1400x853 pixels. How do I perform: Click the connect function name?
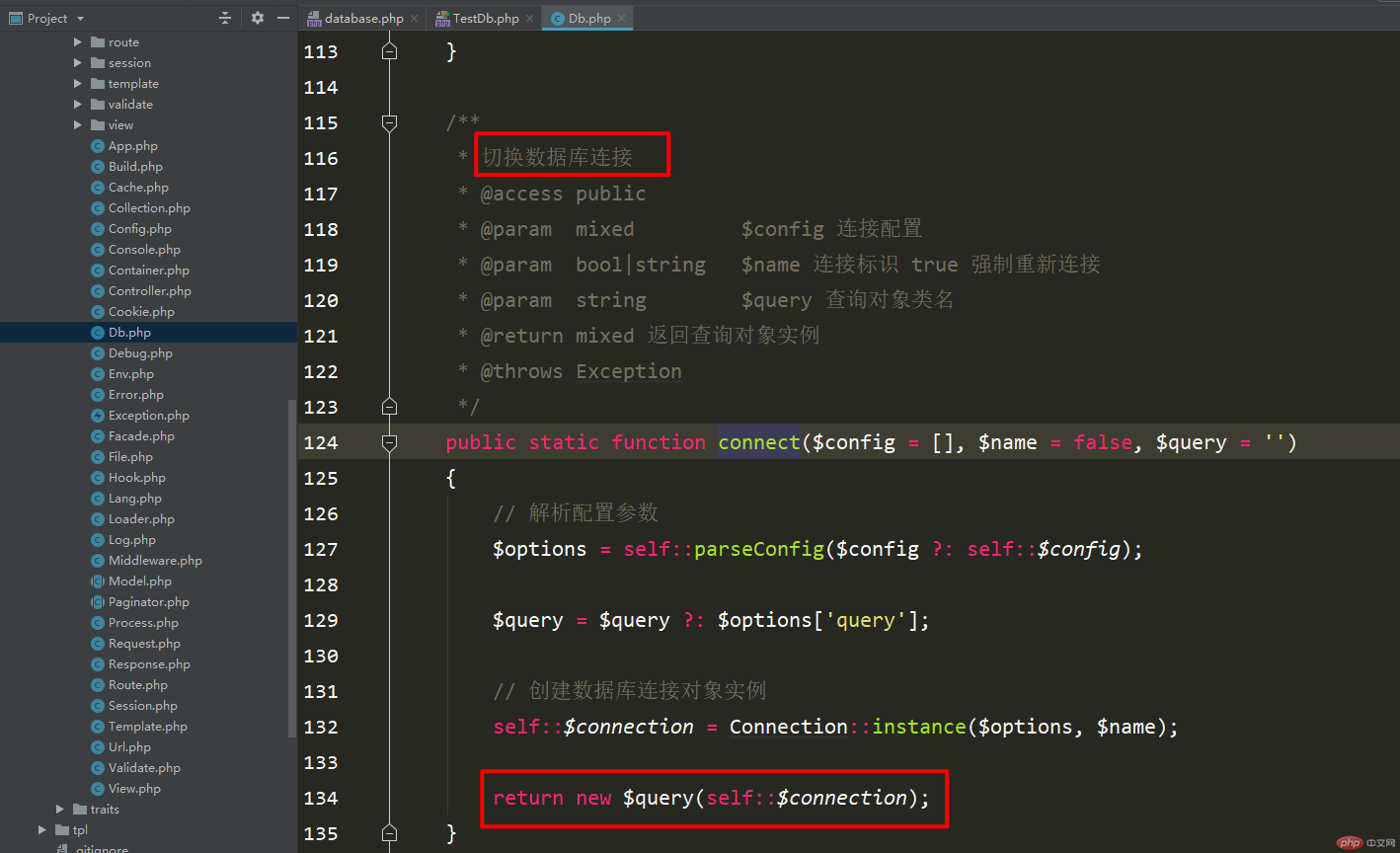pos(759,442)
